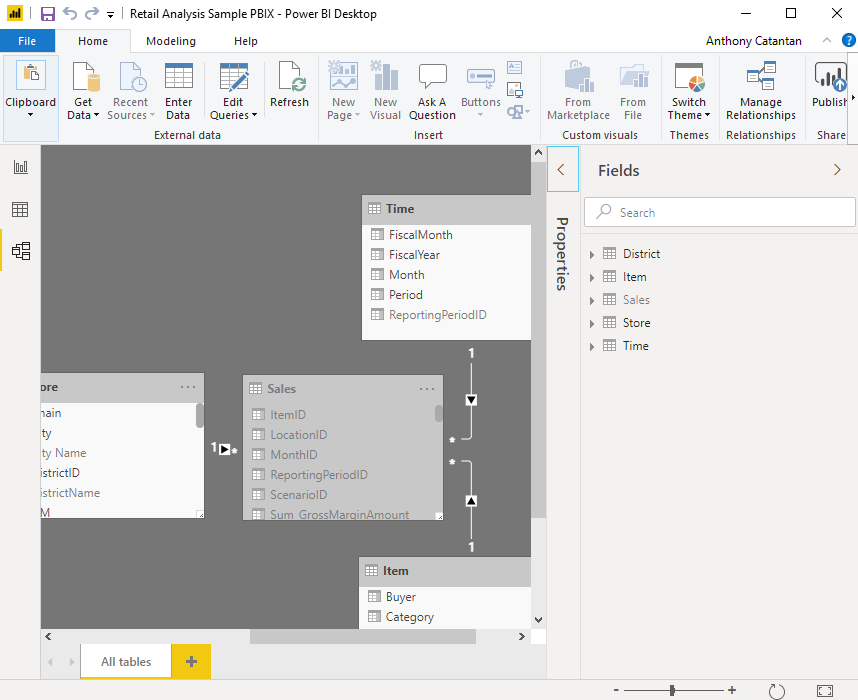Expand the Store table in Fields
This screenshot has height=700, width=858.
(592, 323)
